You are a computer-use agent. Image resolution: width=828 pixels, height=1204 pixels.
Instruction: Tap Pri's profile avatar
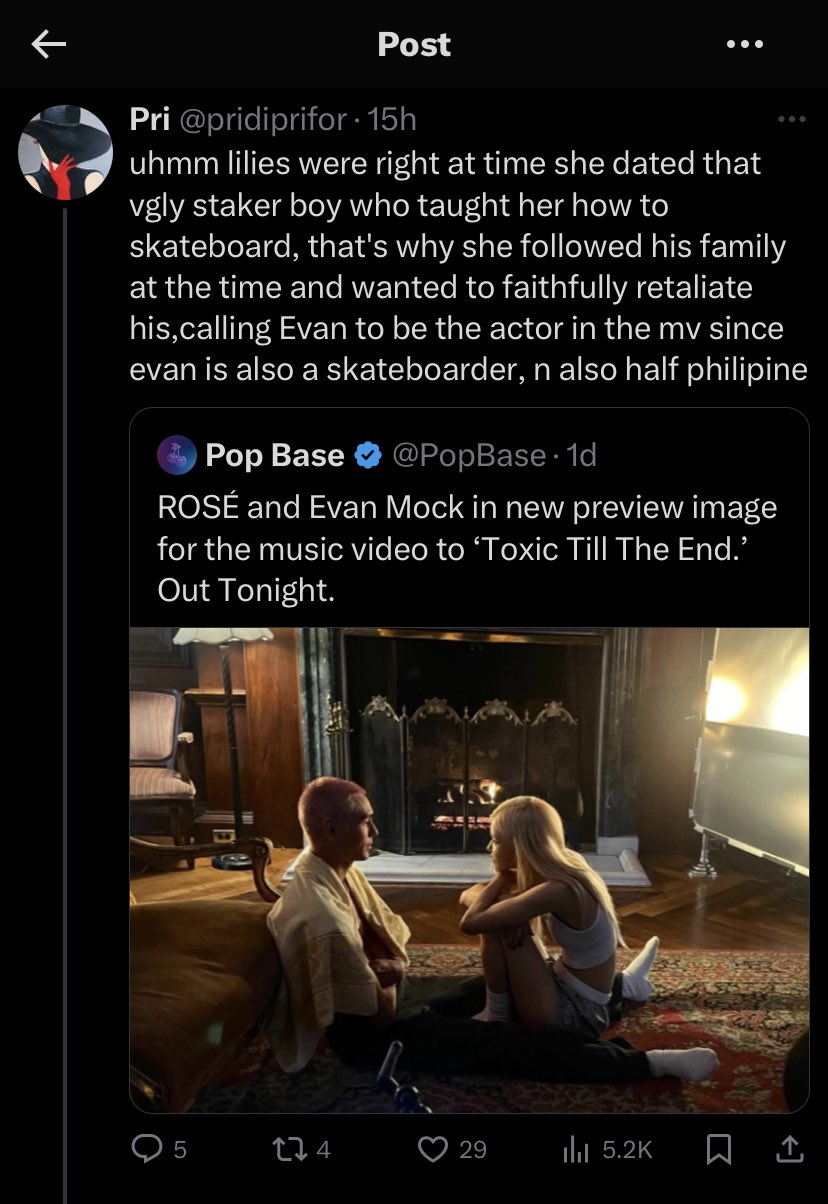(66, 153)
